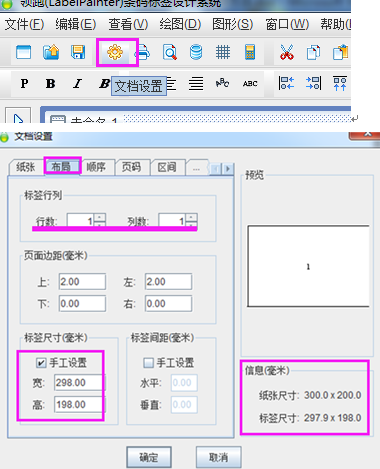Switch to the 纸张 tab
Screen dimensions: 380x469
[x=26, y=167]
